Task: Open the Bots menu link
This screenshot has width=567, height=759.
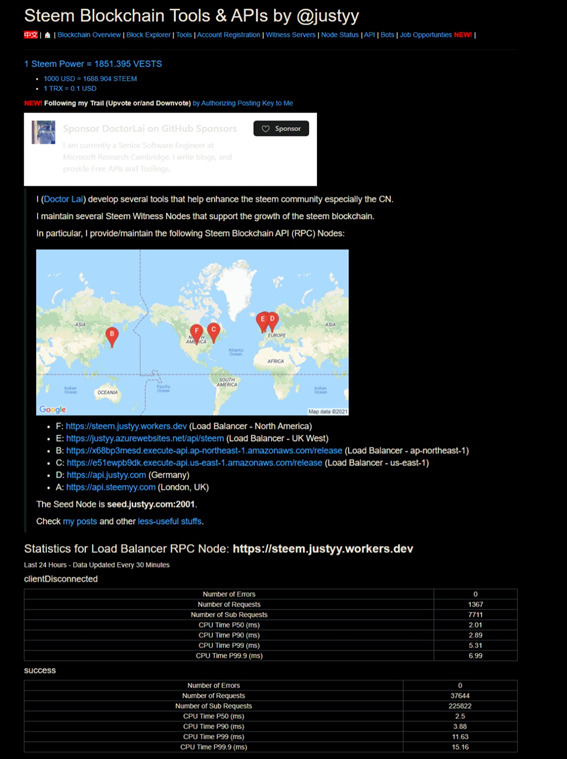Action: coord(387,35)
